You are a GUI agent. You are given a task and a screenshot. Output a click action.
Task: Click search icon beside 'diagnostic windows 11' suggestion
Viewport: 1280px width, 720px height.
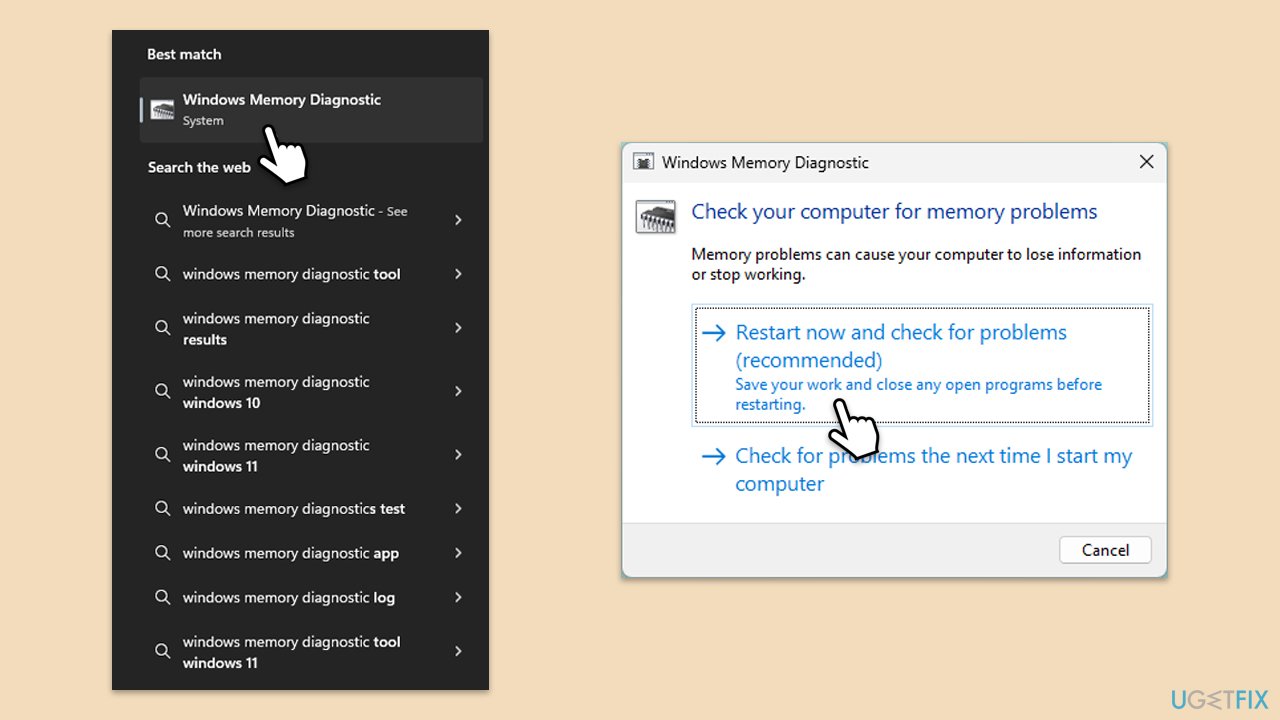tap(162, 454)
